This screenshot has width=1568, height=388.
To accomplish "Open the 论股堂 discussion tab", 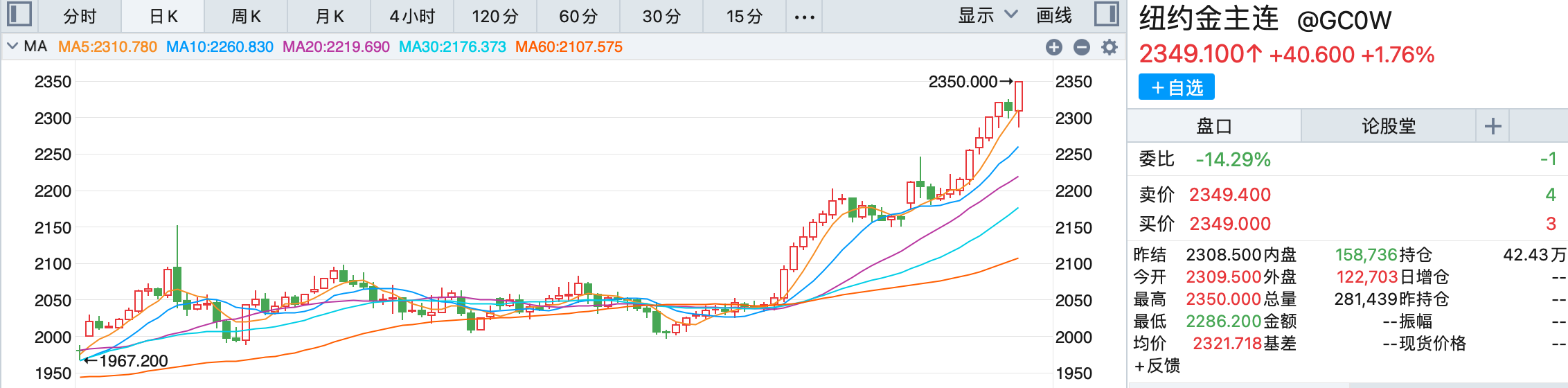I will [x=1388, y=126].
